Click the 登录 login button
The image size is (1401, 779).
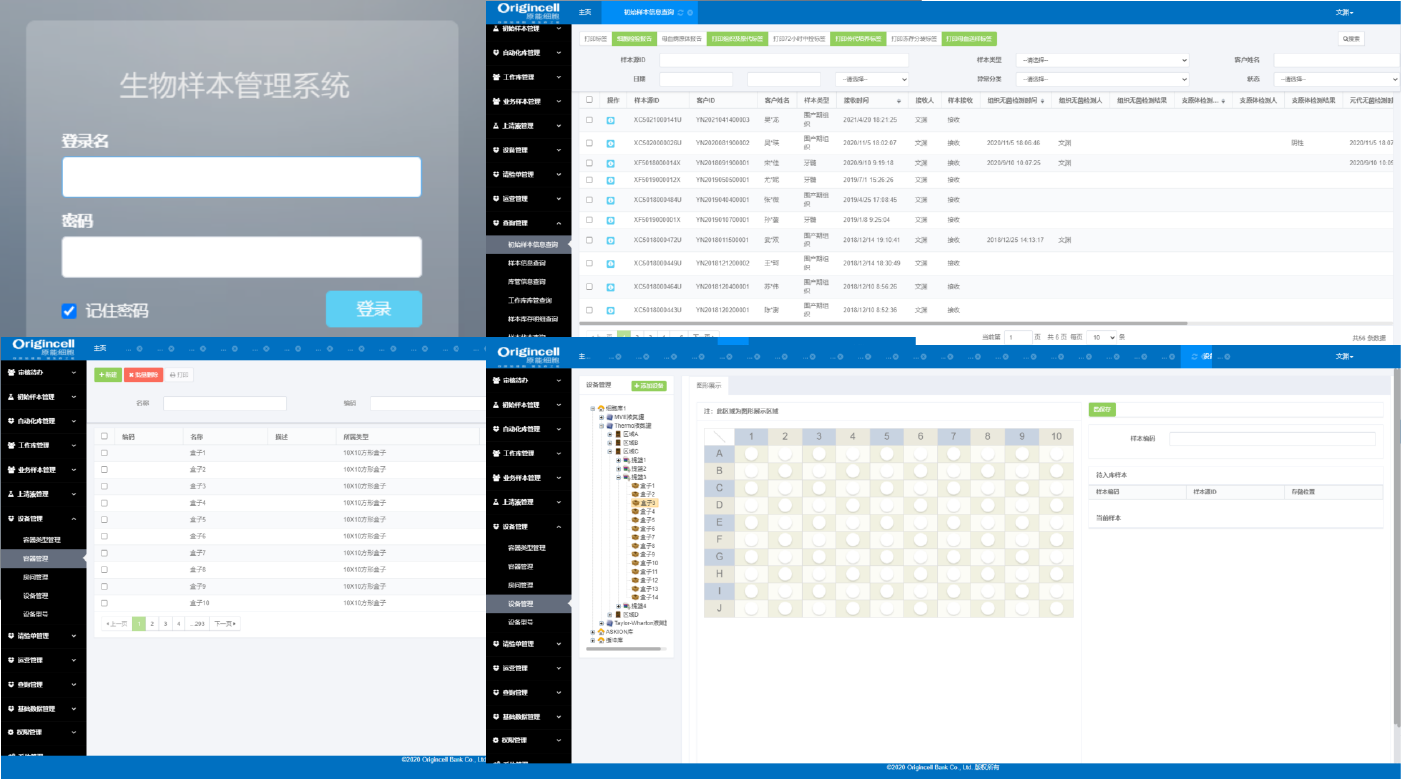click(x=374, y=309)
